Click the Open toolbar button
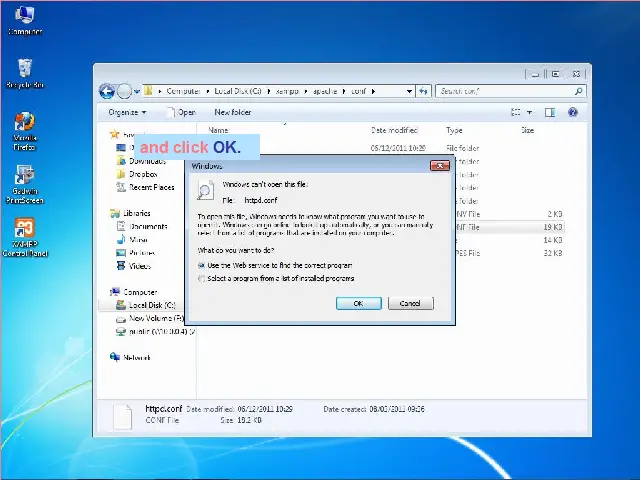 pyautogui.click(x=182, y=112)
